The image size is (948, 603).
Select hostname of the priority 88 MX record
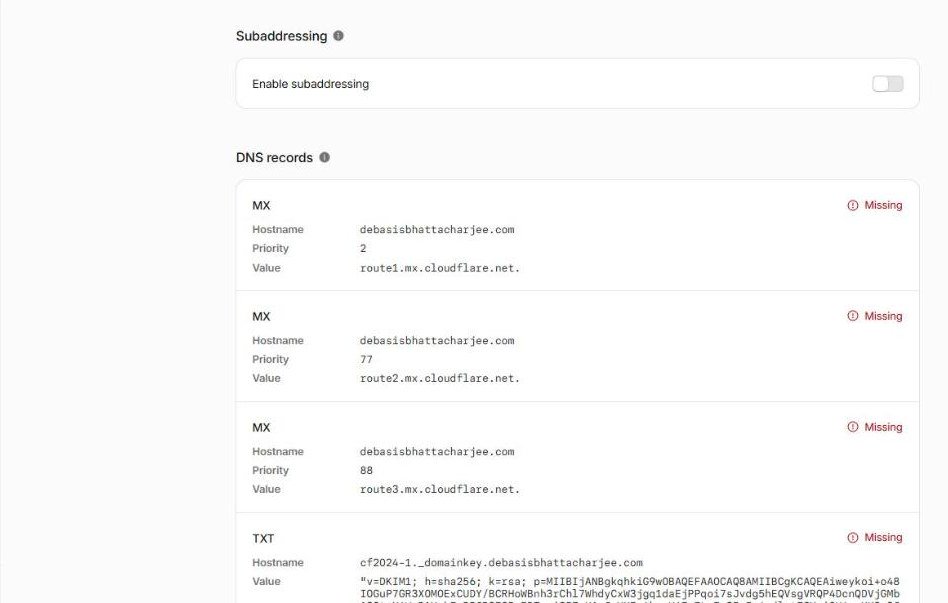437,452
